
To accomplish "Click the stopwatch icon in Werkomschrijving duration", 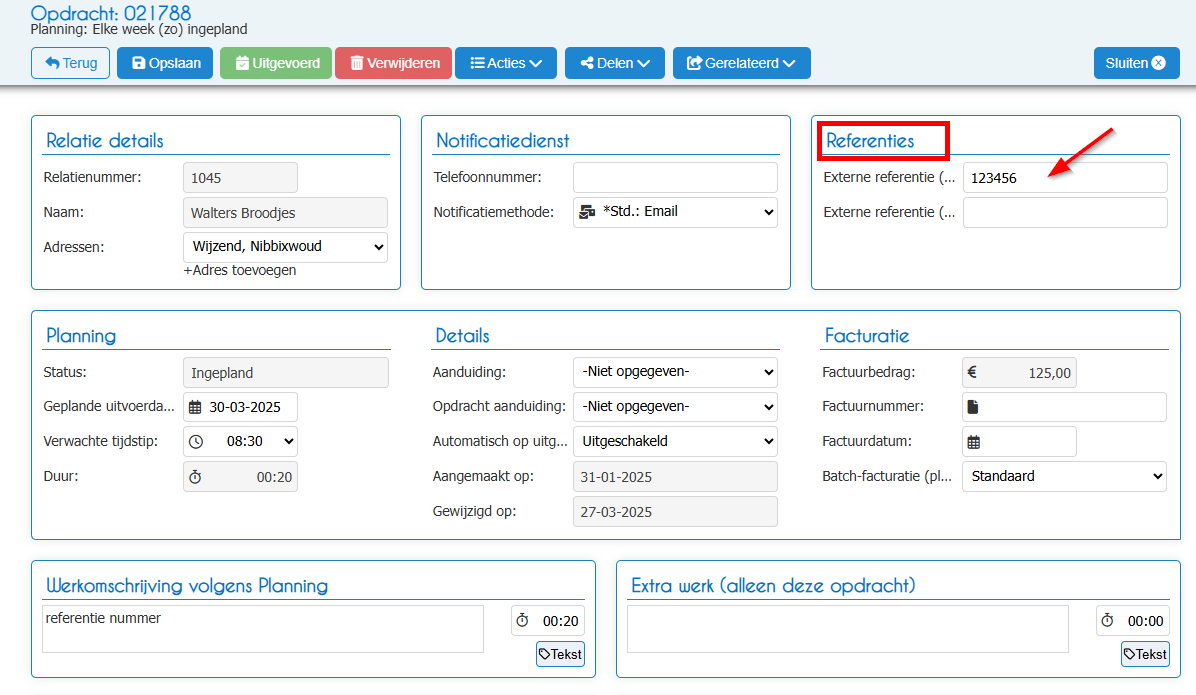I will click(522, 620).
